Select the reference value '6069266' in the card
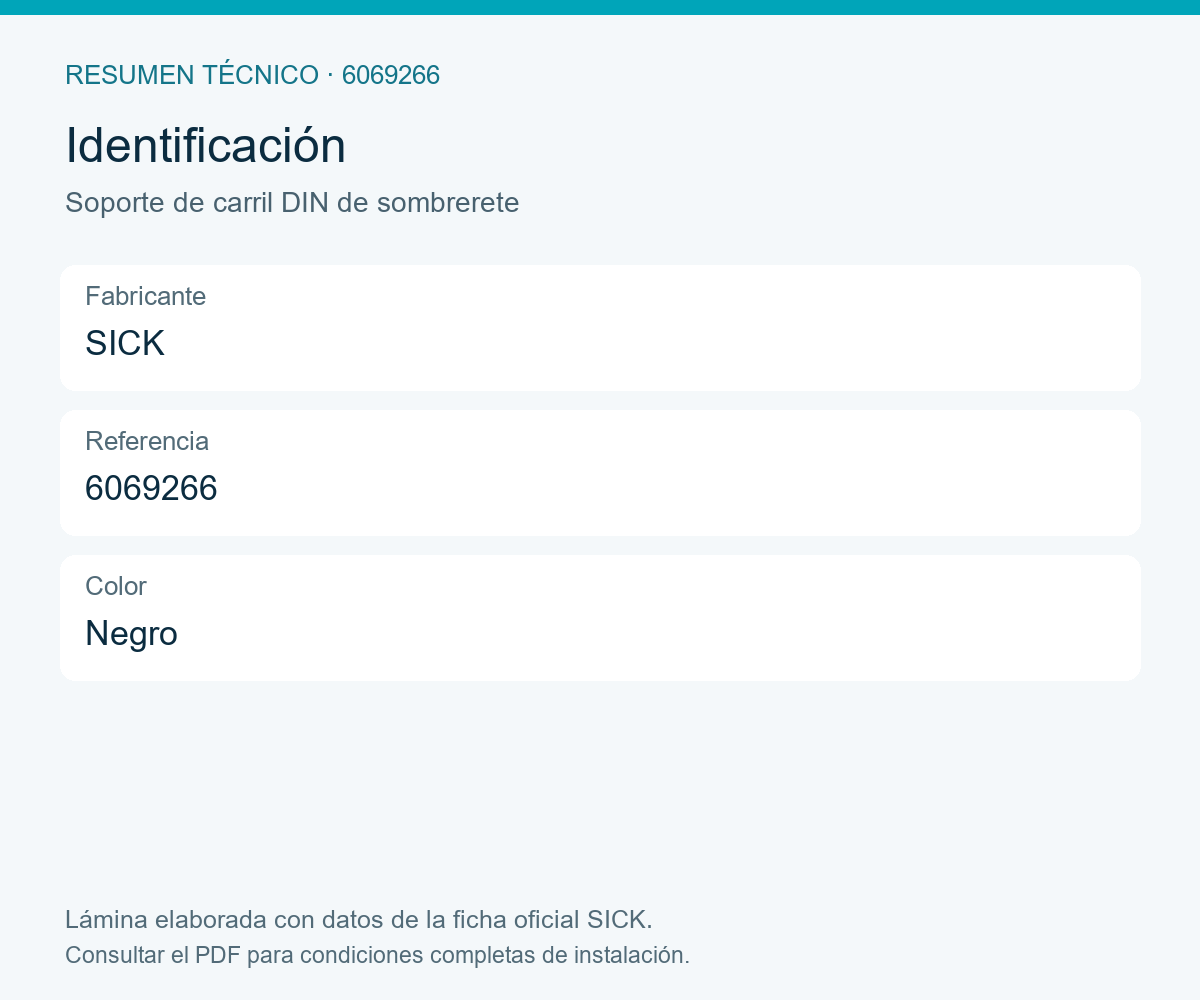Image resolution: width=1200 pixels, height=1000 pixels. [x=151, y=488]
